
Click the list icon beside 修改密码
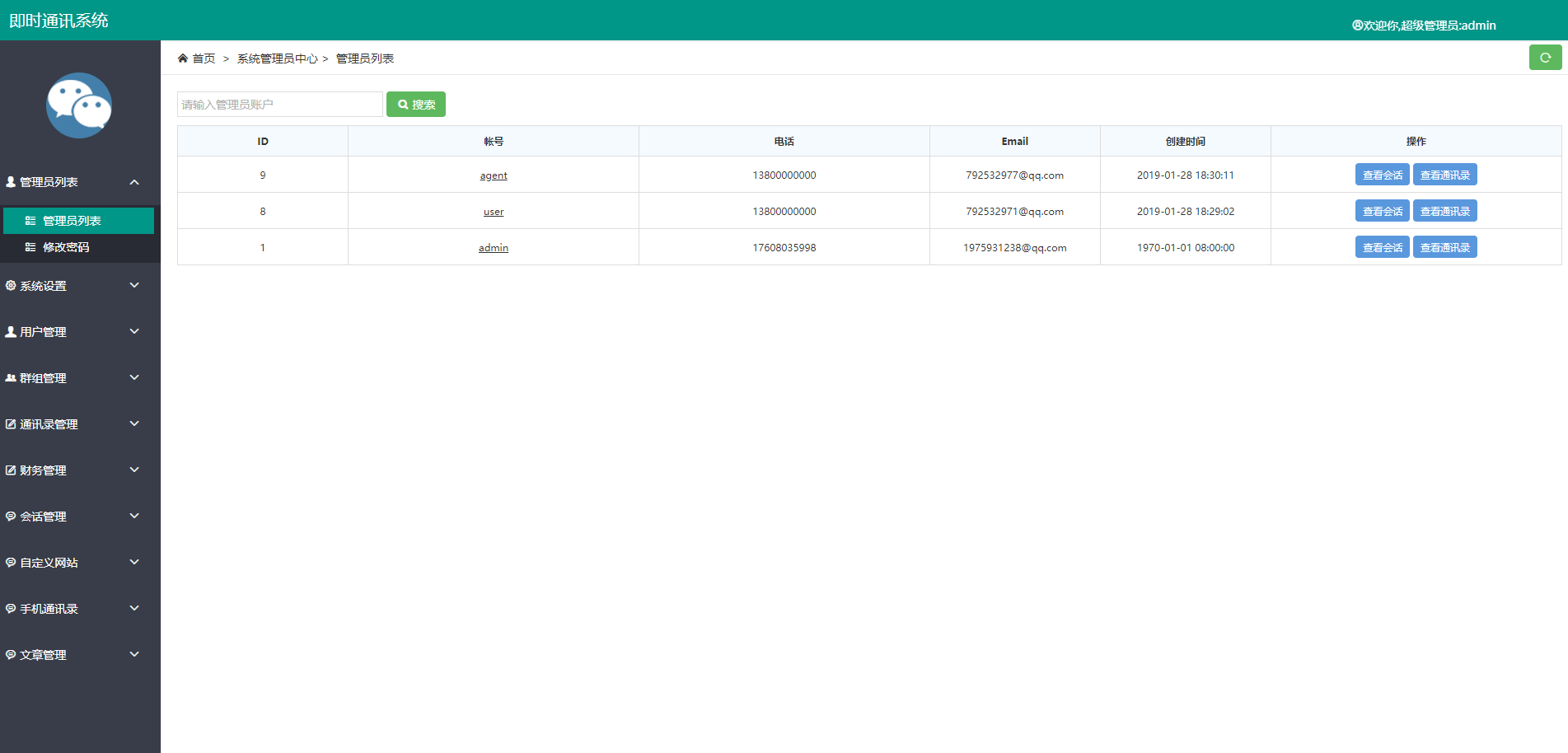click(x=30, y=247)
